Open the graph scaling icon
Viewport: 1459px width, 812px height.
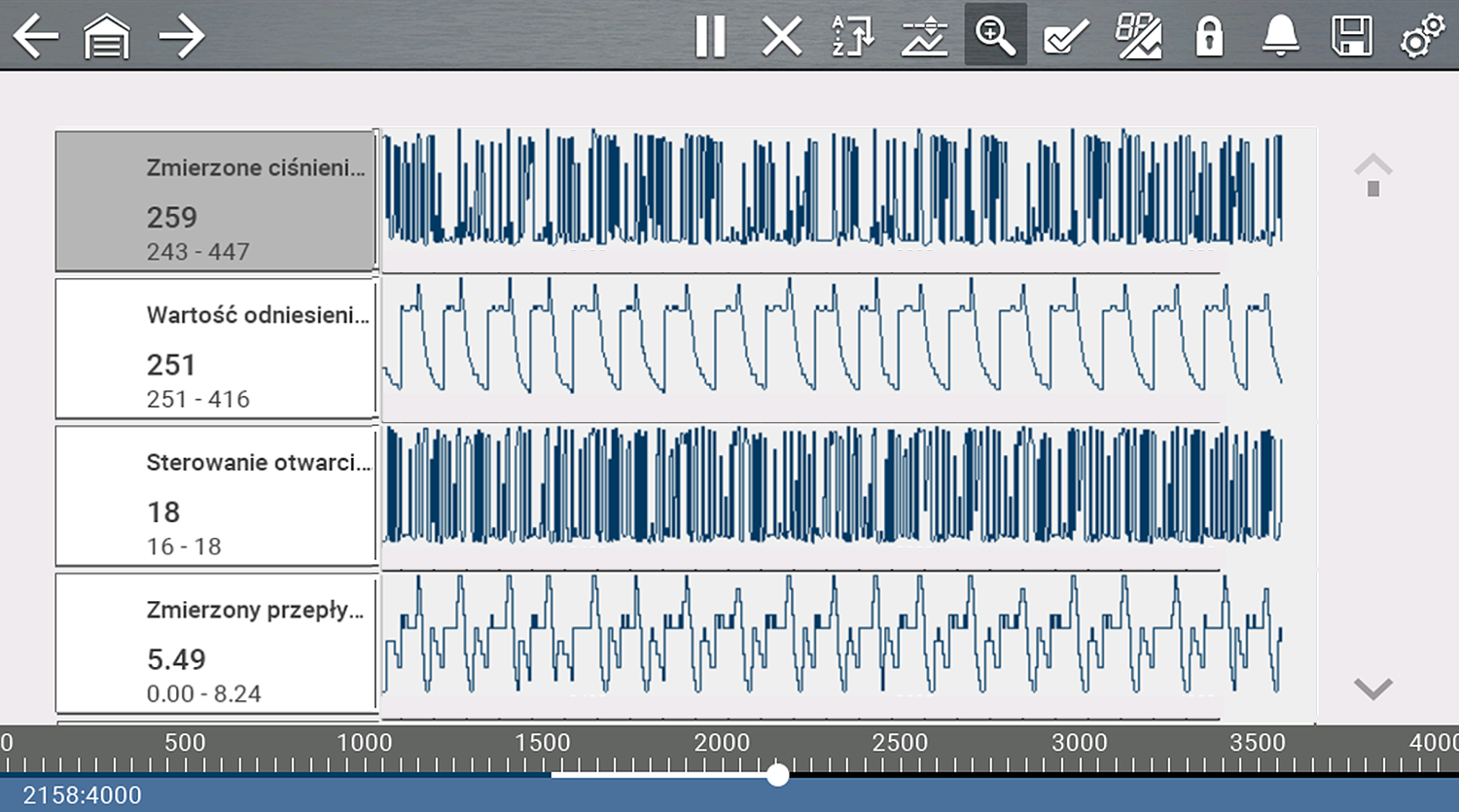pyautogui.click(x=924, y=37)
